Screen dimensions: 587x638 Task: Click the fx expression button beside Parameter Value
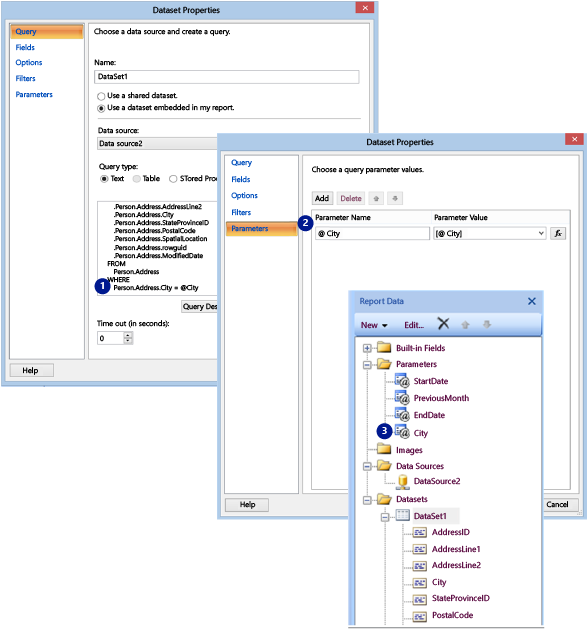point(558,234)
